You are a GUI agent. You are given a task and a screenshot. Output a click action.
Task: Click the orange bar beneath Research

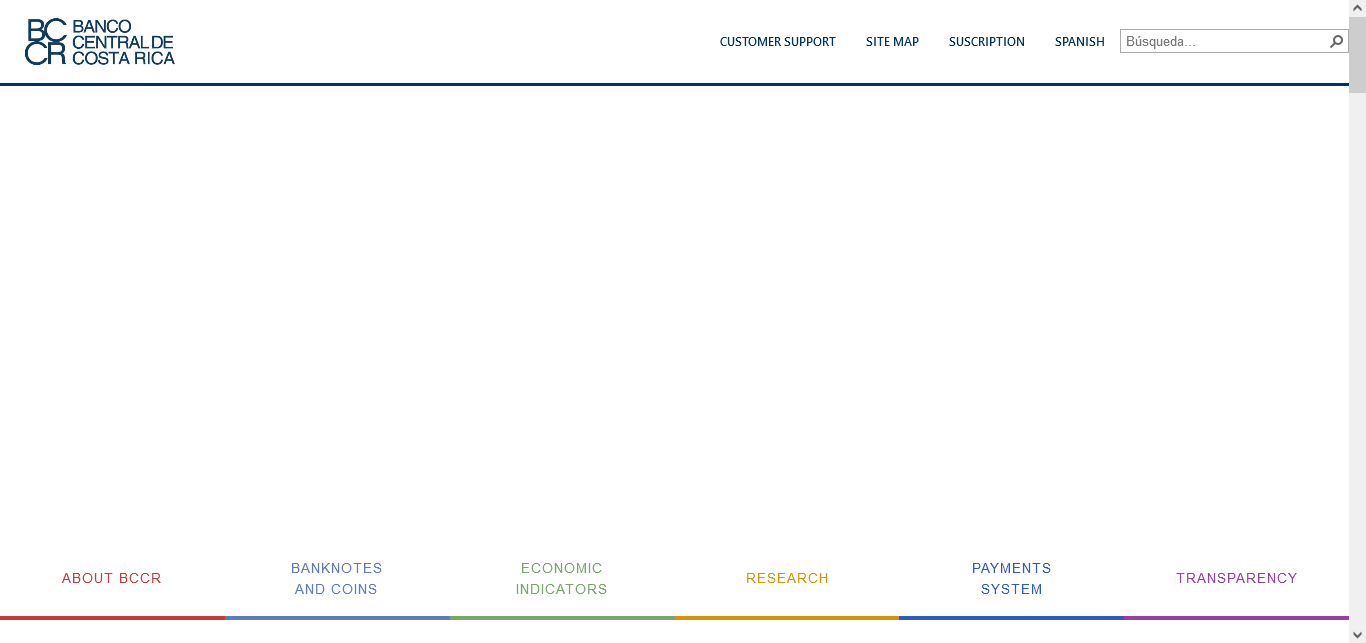[787, 618]
